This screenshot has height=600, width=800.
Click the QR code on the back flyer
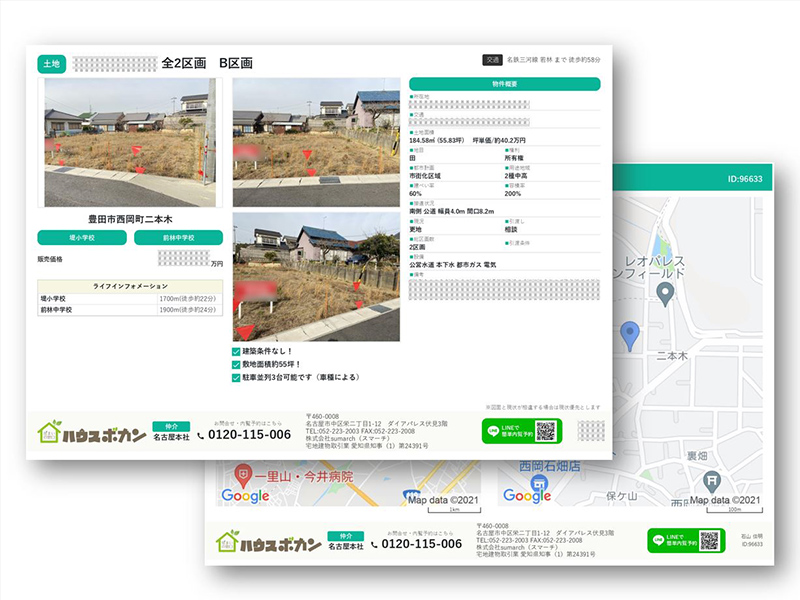point(709,540)
